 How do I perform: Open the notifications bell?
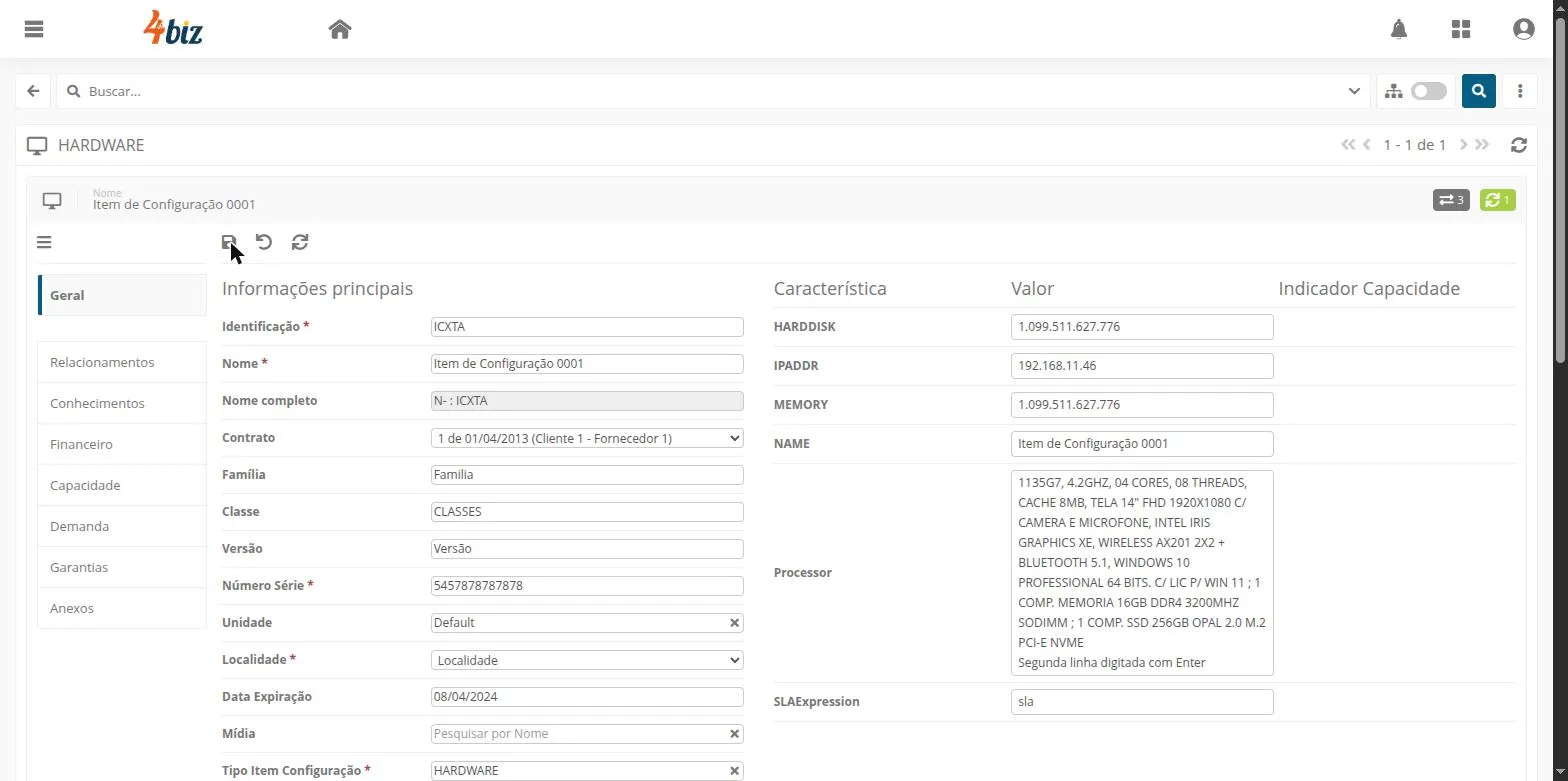pos(1399,29)
